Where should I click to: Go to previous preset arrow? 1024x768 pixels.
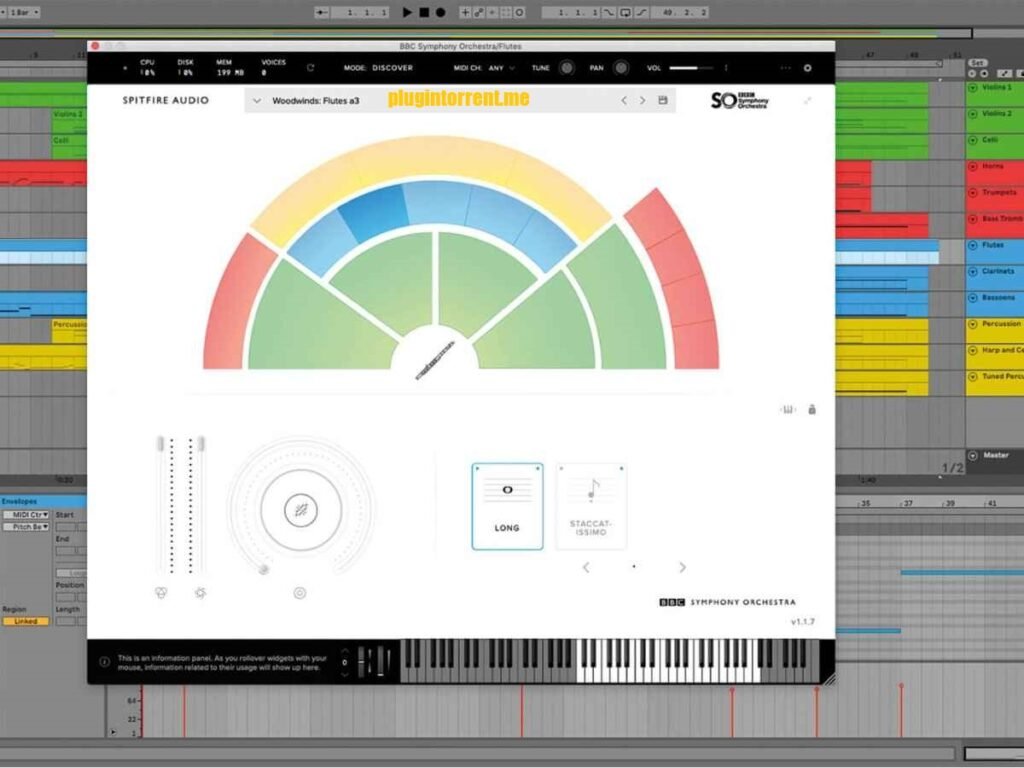624,101
